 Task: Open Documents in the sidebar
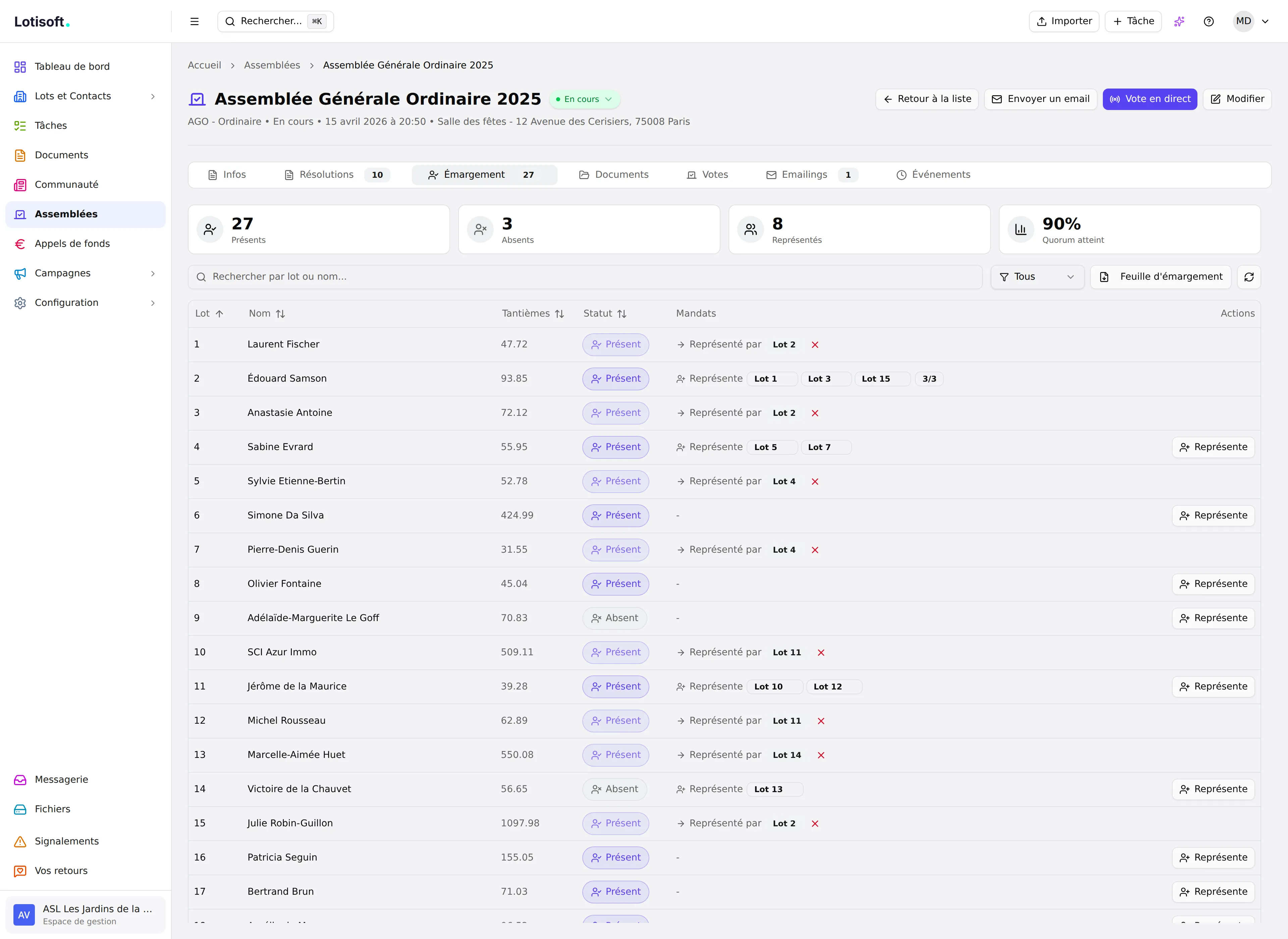(x=85, y=155)
